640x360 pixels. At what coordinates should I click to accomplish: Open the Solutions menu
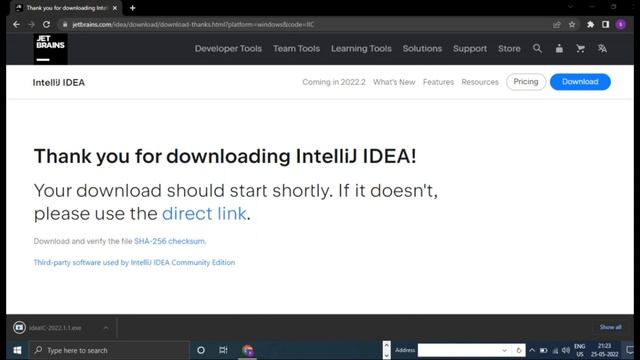(422, 49)
